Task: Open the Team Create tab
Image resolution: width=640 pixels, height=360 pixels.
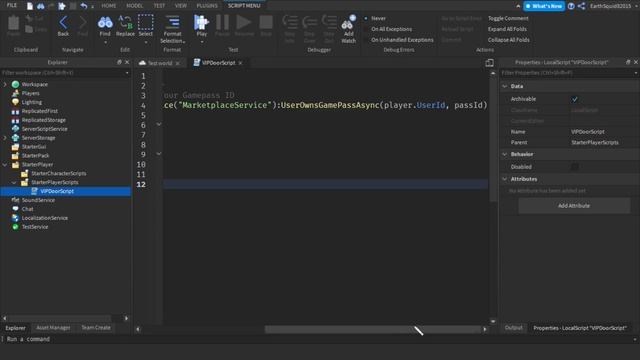Action: pos(96,328)
